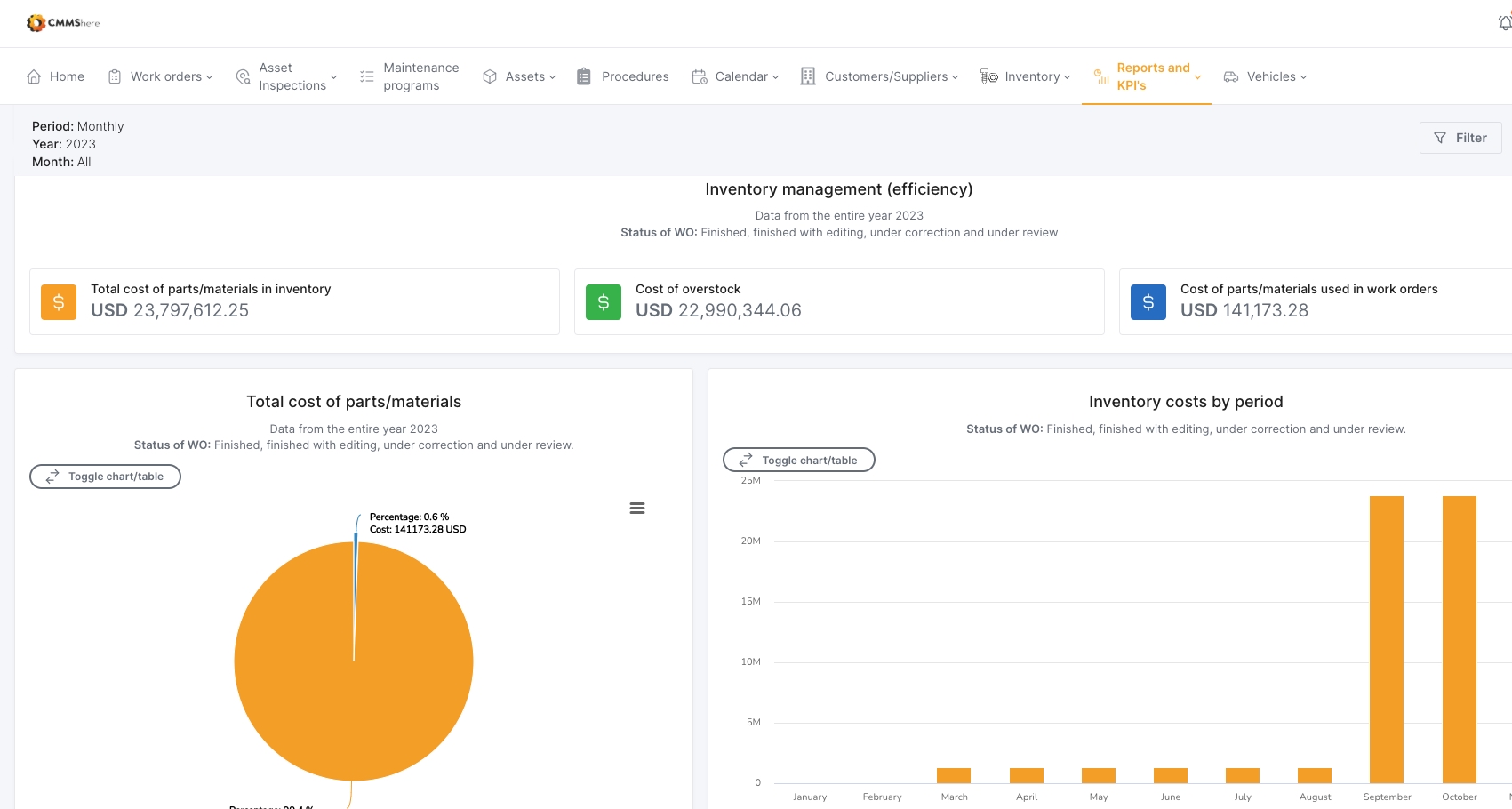The image size is (1512, 809).
Task: Click the orange dollar inventory cost icon
Action: pyautogui.click(x=59, y=302)
